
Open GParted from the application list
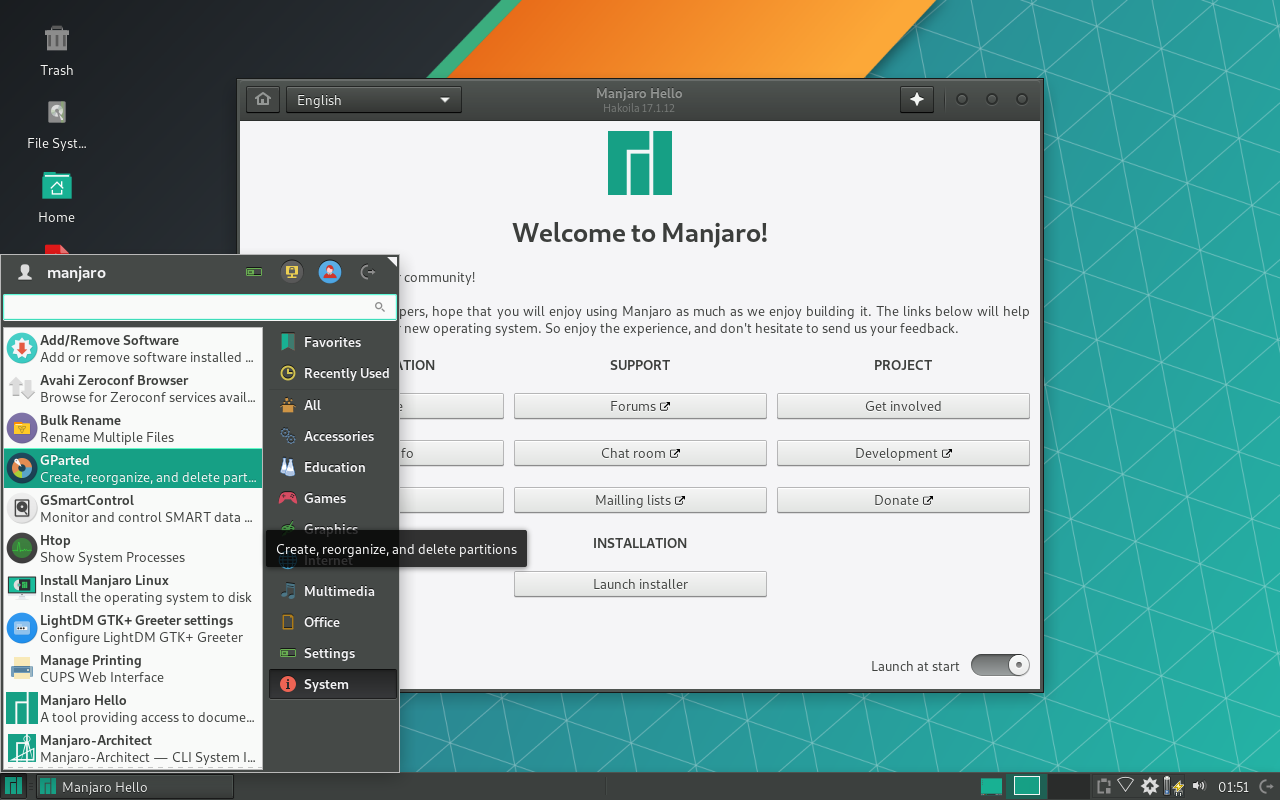pyautogui.click(x=132, y=468)
